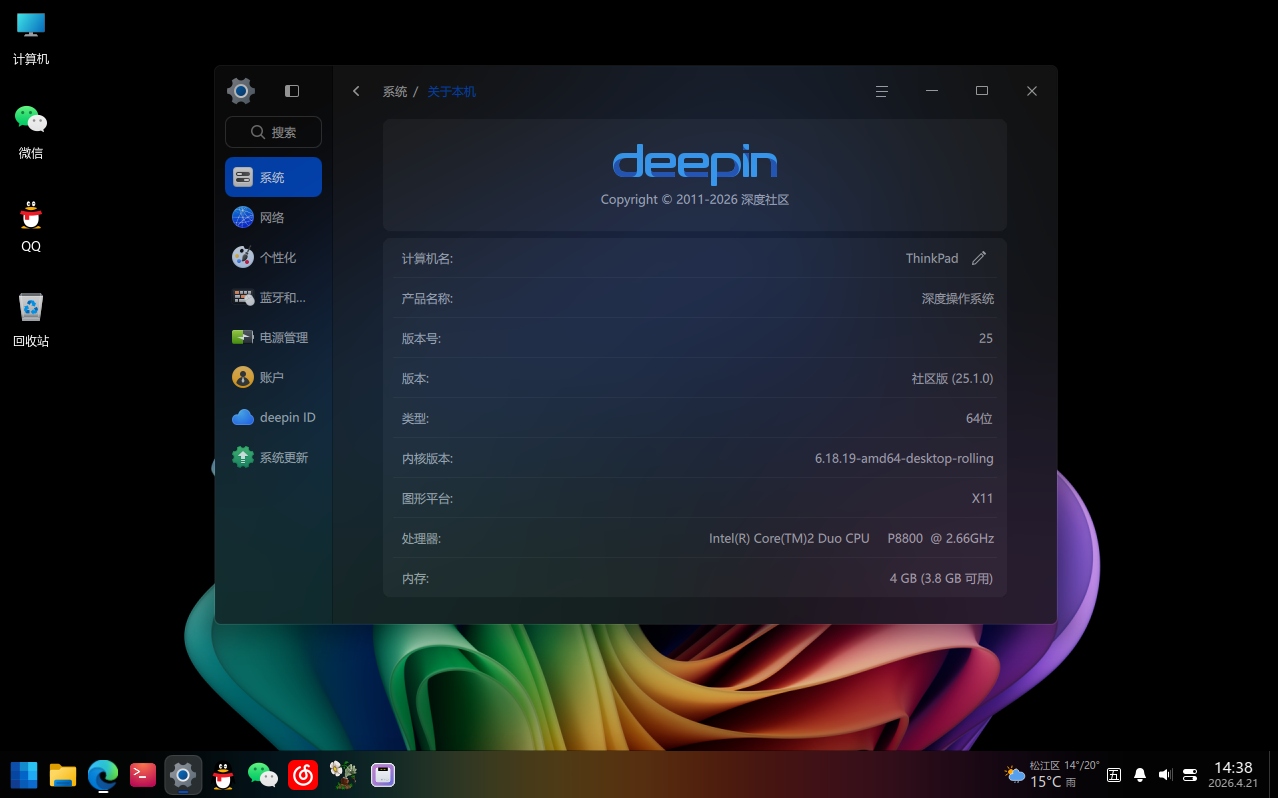Go back using the back arrow
This screenshot has height=798, width=1278.
click(x=356, y=91)
